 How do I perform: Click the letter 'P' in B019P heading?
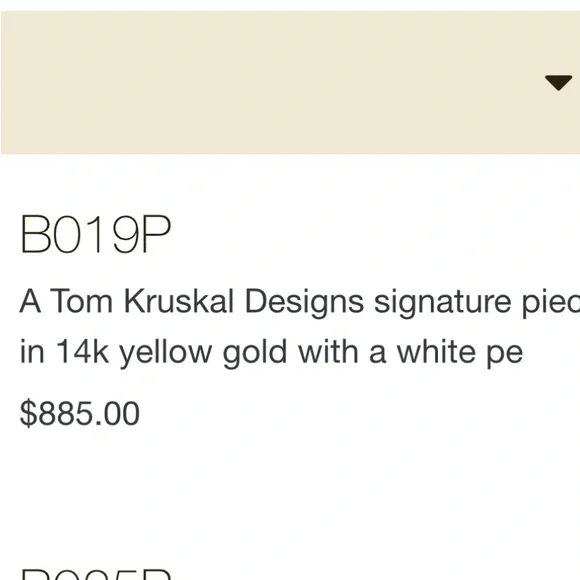click(x=156, y=234)
